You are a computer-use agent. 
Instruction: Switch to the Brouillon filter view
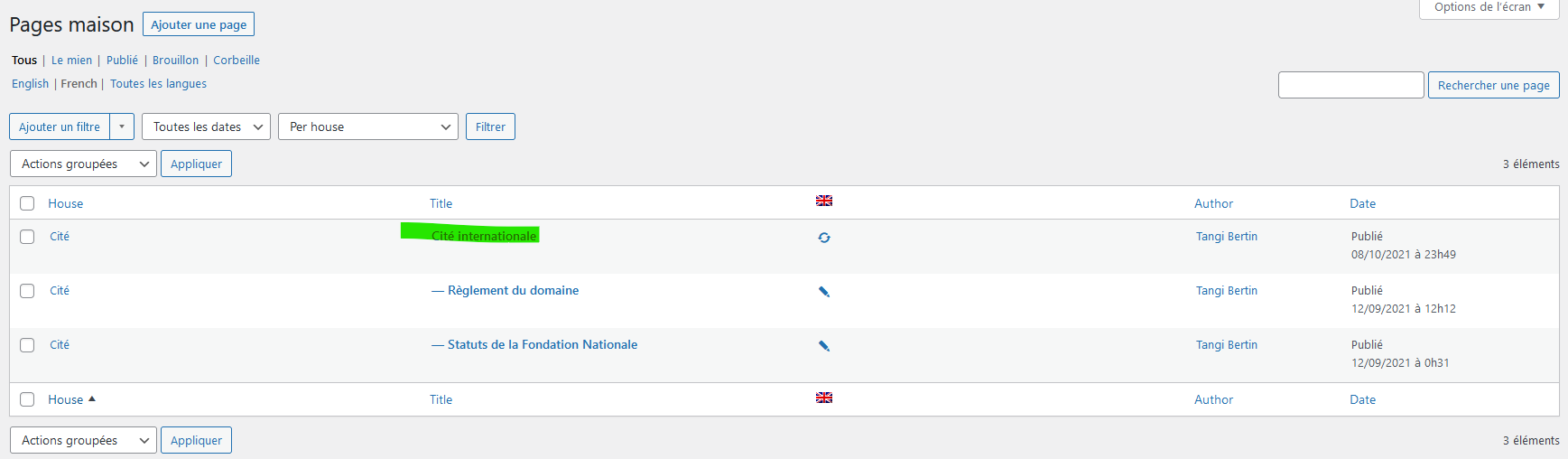(x=175, y=61)
